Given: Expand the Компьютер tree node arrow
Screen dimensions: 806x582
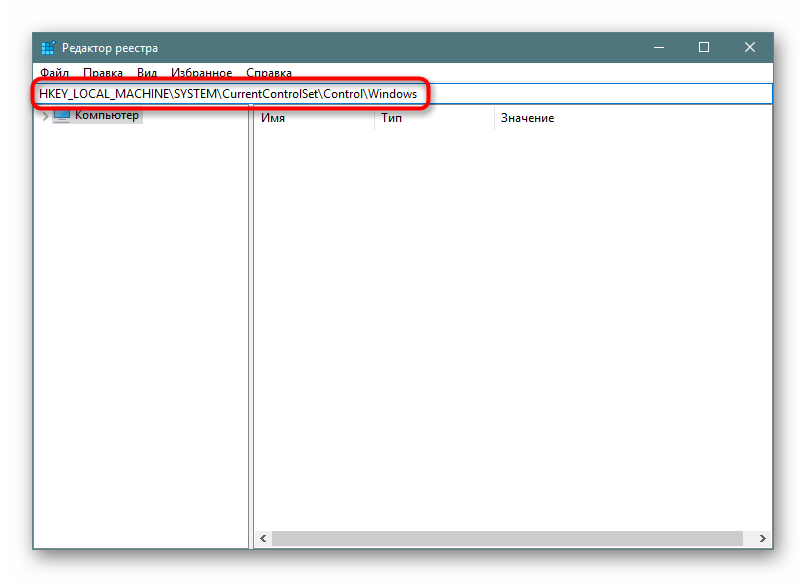Looking at the screenshot, I should click(x=44, y=117).
